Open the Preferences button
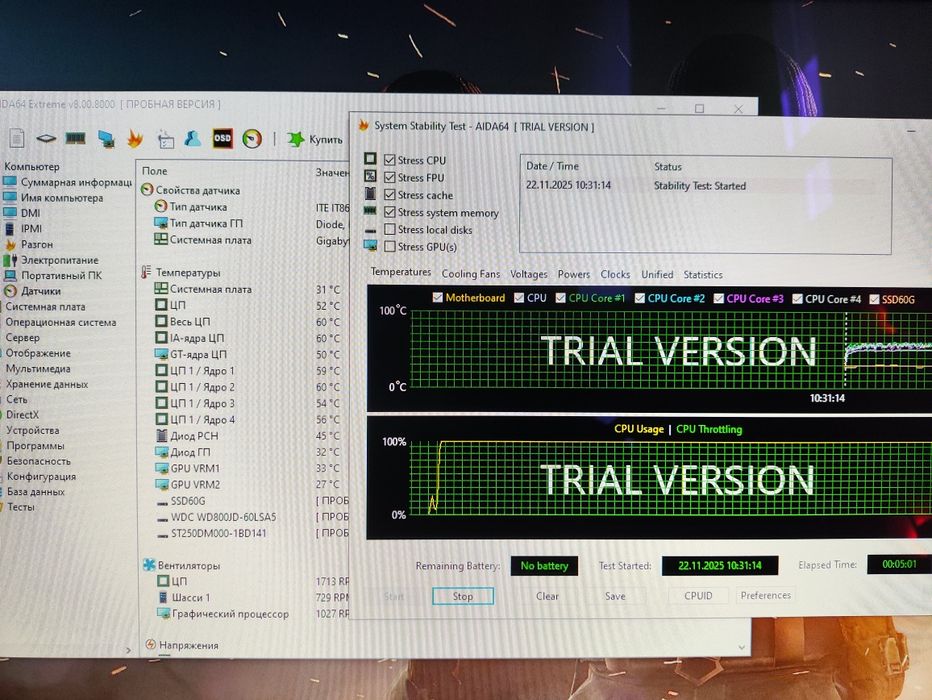932x700 pixels. coord(766,595)
